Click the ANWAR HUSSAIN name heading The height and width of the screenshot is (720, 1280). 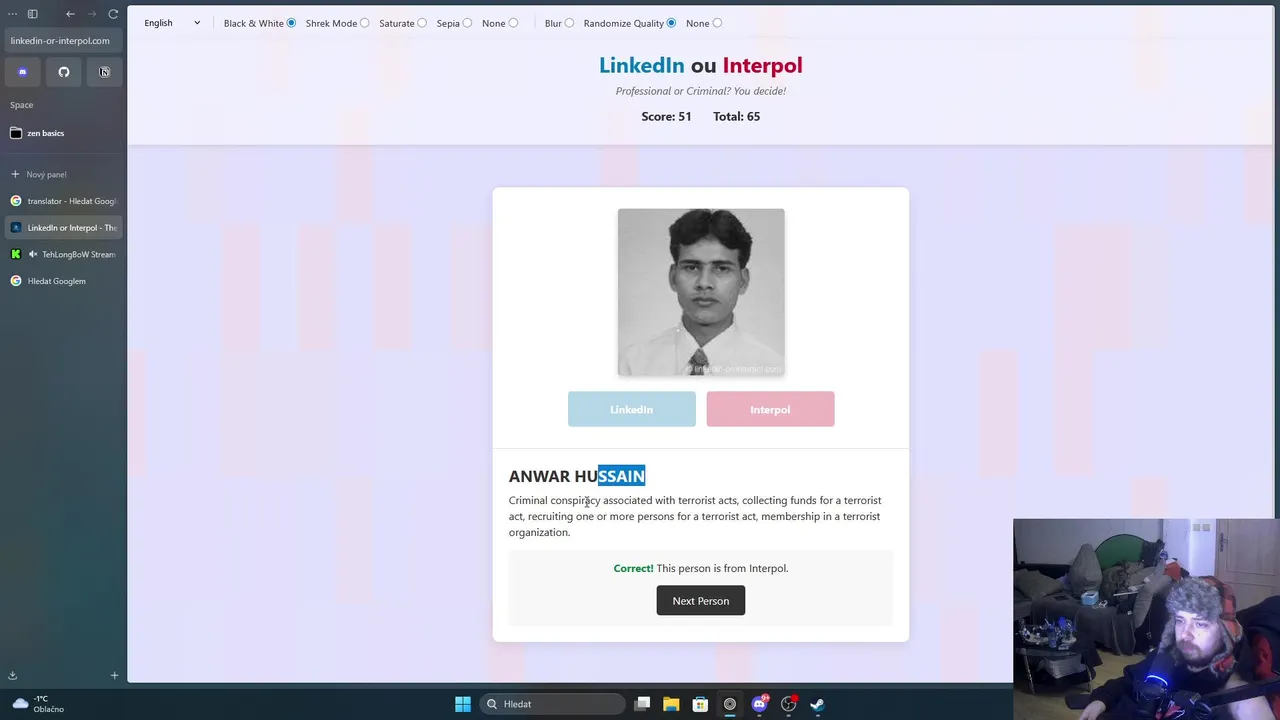pos(577,476)
